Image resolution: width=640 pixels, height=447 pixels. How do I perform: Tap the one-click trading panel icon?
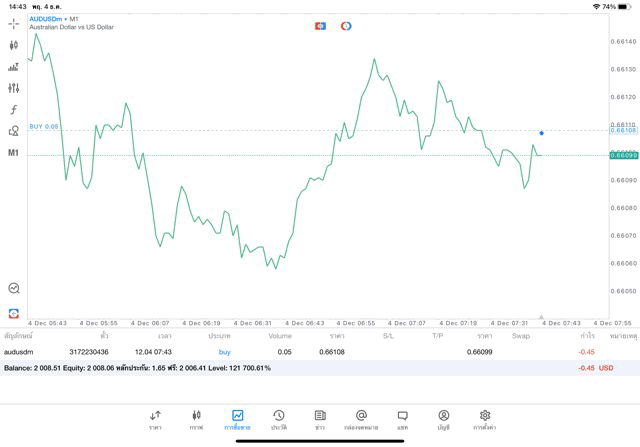pyautogui.click(x=14, y=313)
